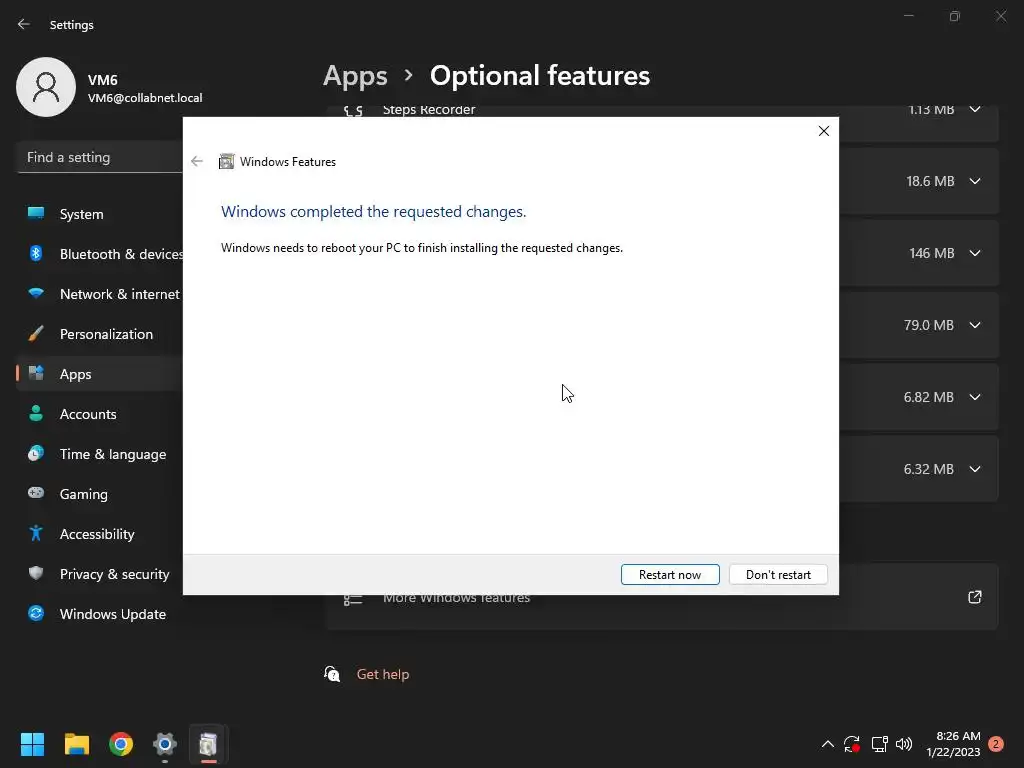Launch Google Chrome from taskbar
The width and height of the screenshot is (1024, 768).
[121, 744]
